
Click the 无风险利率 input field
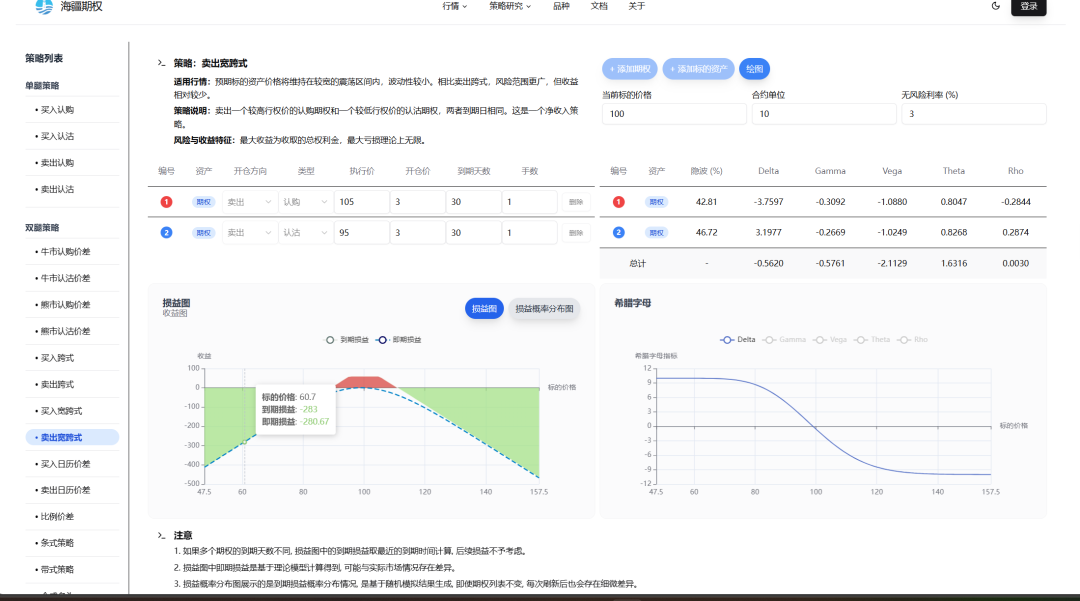pos(973,114)
